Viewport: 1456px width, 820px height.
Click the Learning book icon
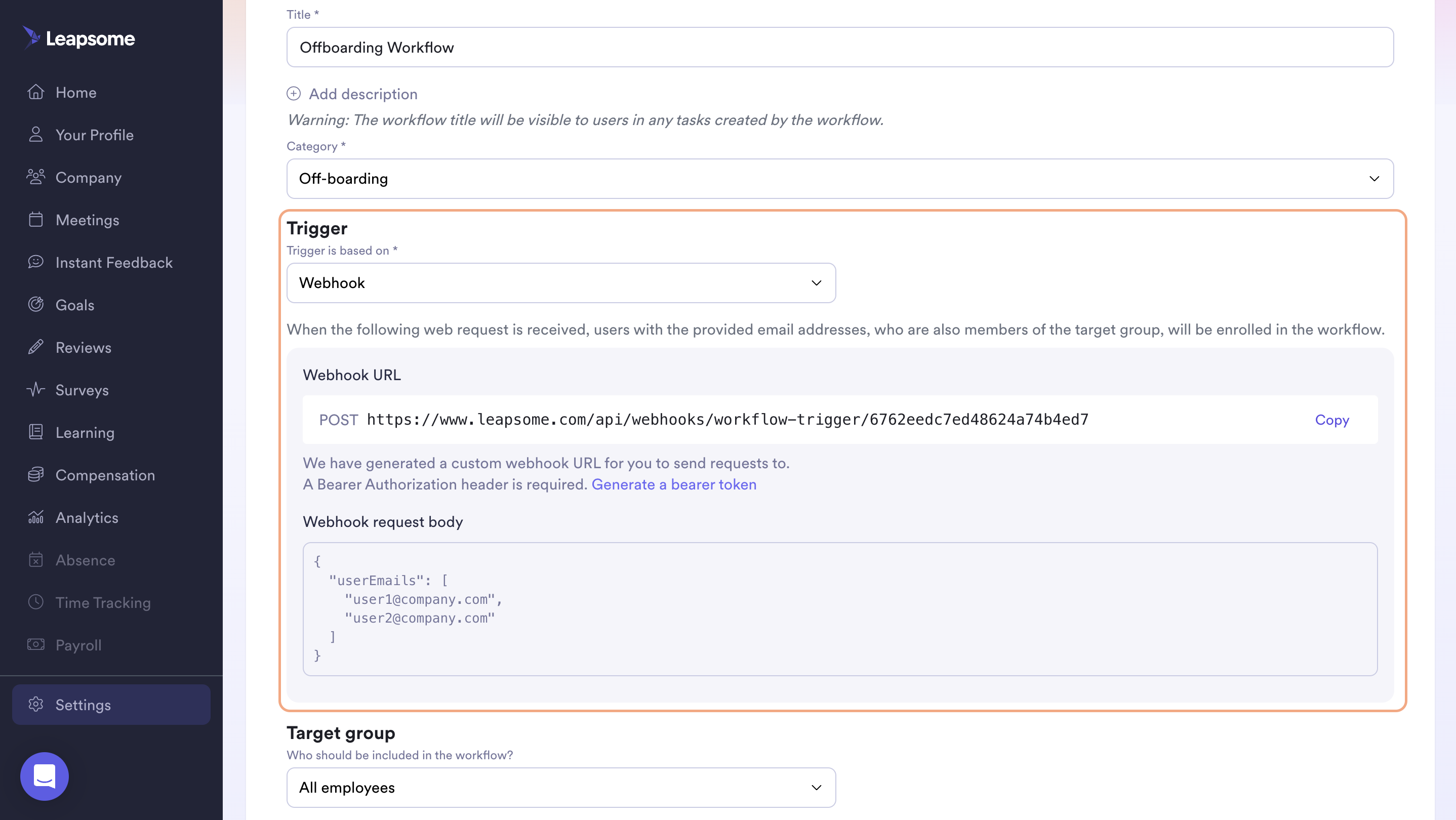point(35,432)
